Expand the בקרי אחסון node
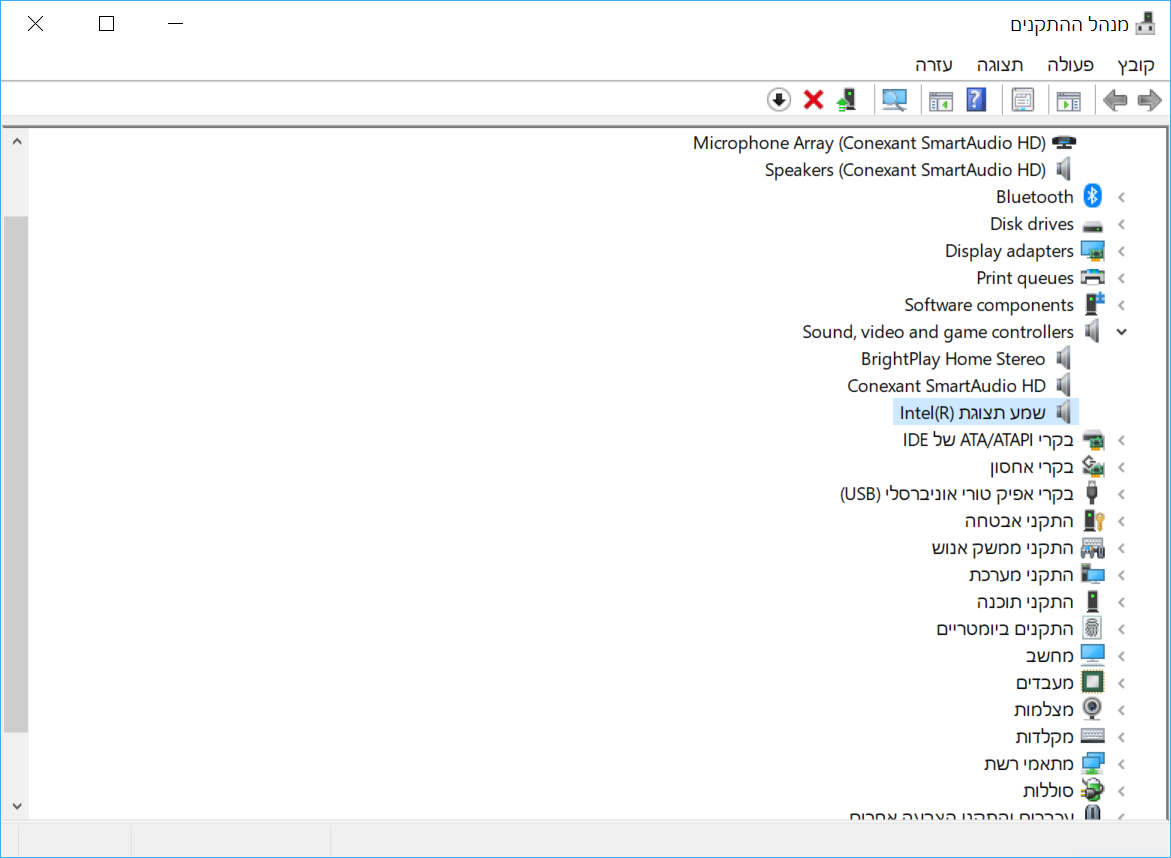 click(x=1121, y=467)
